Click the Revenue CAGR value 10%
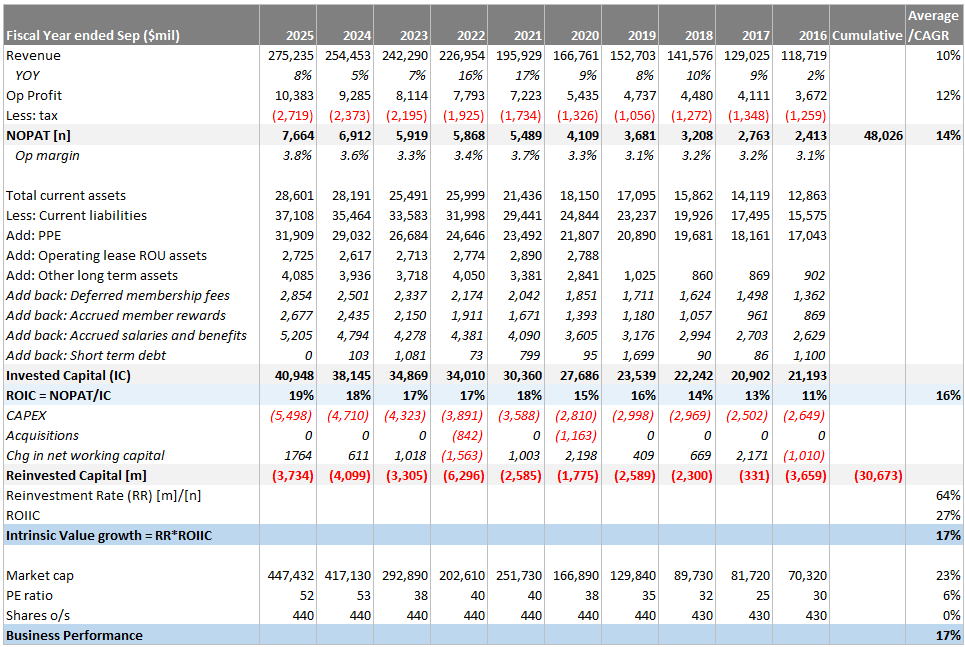The height and width of the screenshot is (647, 965). pos(948,55)
